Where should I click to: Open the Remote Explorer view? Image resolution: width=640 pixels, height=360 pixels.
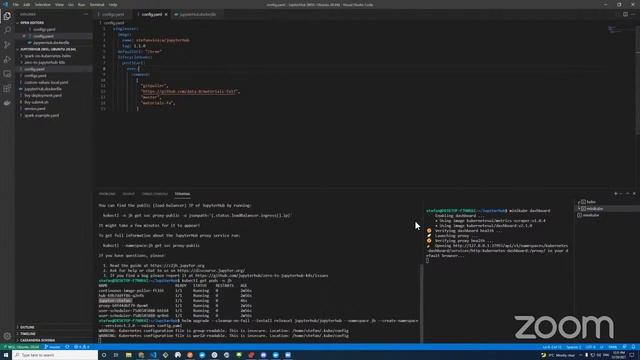[7, 74]
